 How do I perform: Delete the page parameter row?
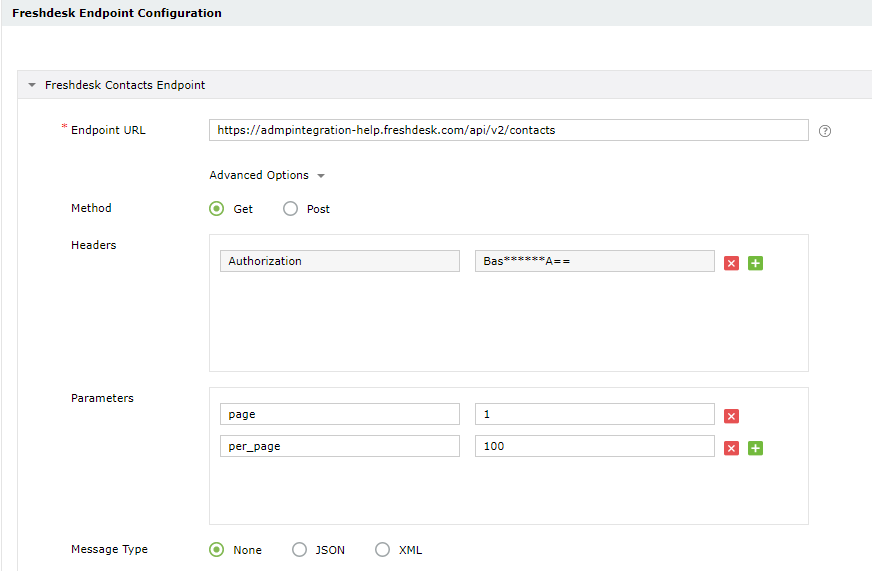tap(731, 416)
